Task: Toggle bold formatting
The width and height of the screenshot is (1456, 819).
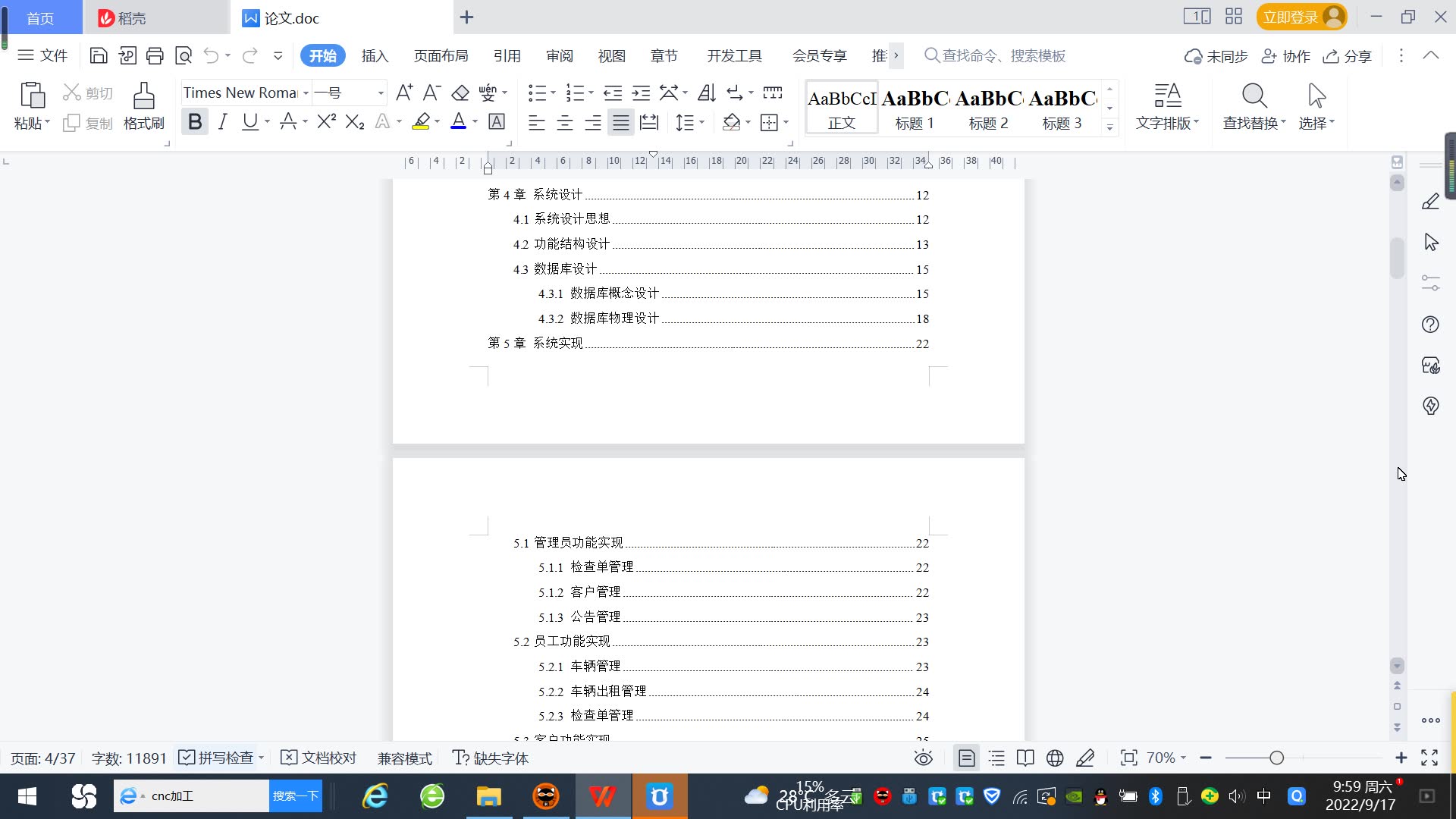Action: (195, 121)
